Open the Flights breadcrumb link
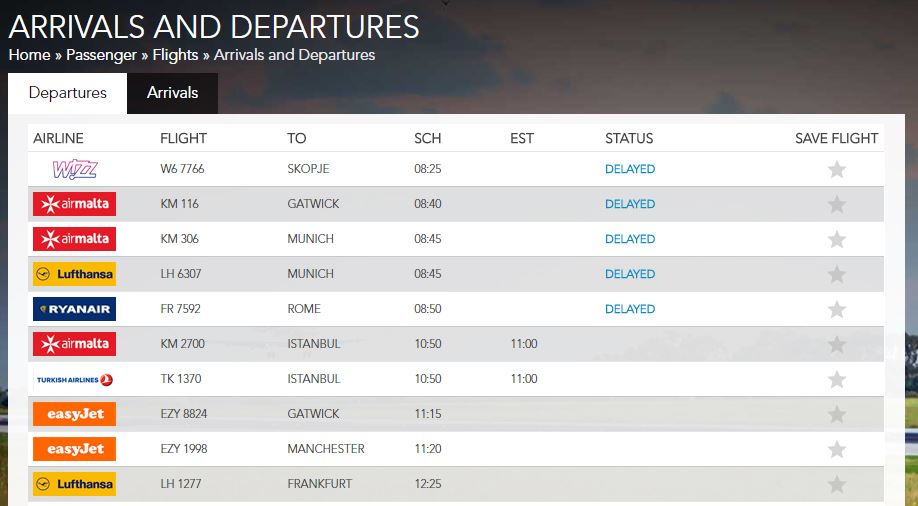 point(175,55)
